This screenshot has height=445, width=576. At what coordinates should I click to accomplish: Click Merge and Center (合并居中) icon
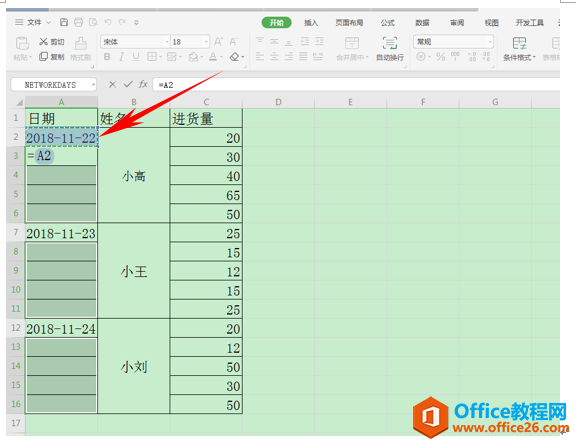352,43
